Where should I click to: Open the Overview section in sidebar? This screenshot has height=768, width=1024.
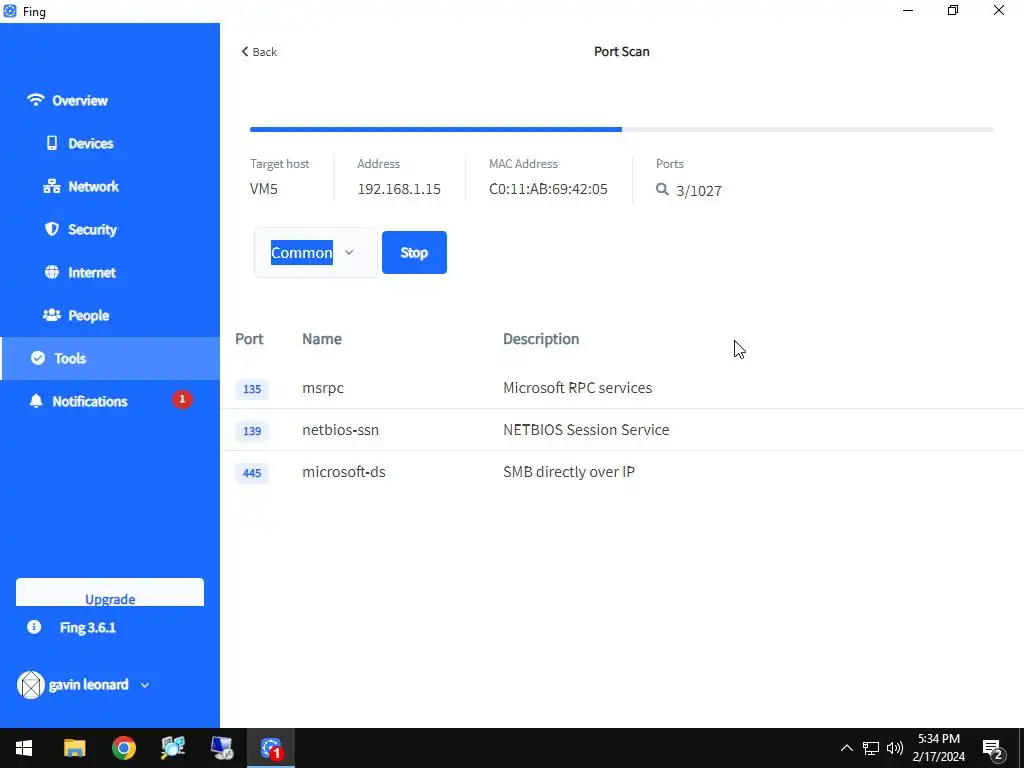point(80,101)
